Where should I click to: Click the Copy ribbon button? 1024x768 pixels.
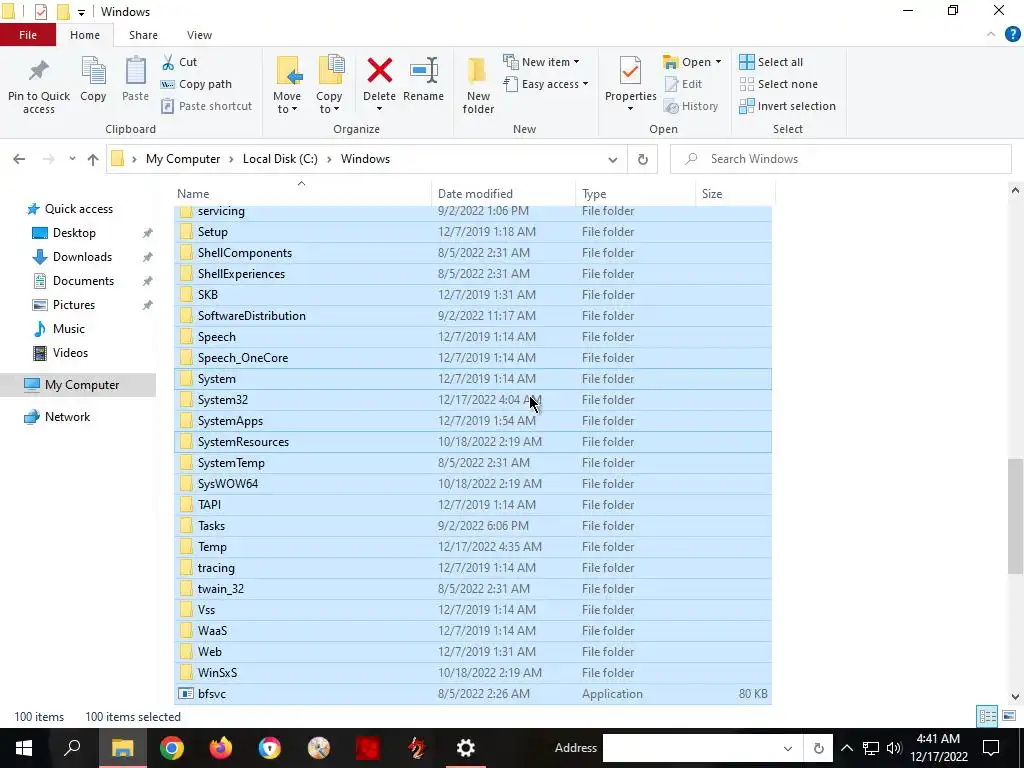tap(93, 80)
